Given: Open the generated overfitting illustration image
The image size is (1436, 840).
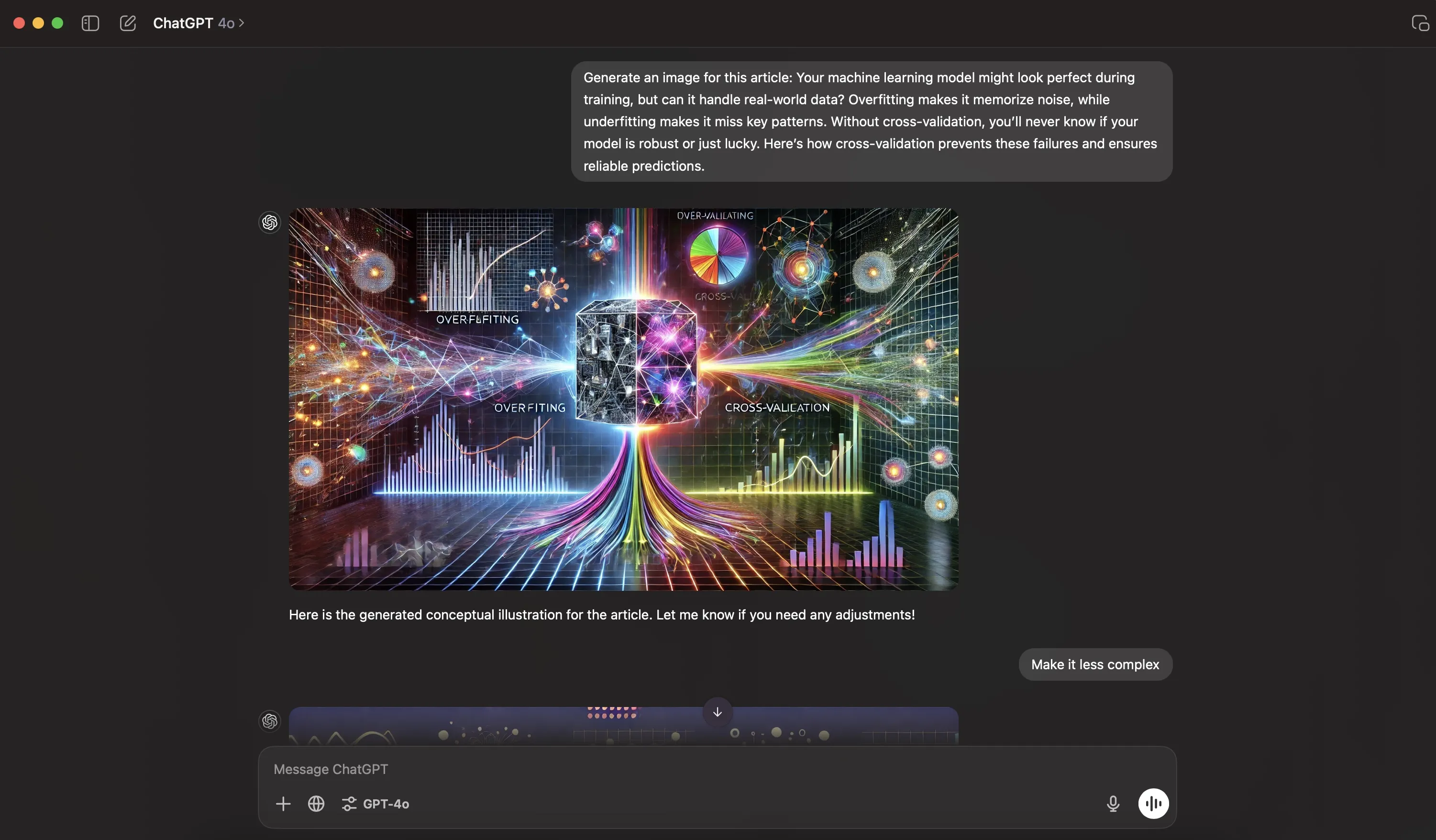Looking at the screenshot, I should (623, 399).
